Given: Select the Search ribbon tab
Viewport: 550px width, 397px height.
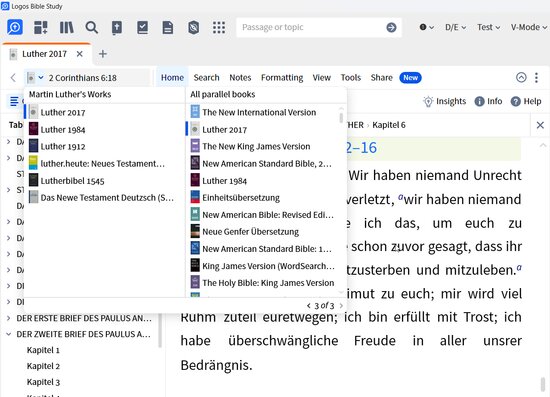Looking at the screenshot, I should [206, 78].
